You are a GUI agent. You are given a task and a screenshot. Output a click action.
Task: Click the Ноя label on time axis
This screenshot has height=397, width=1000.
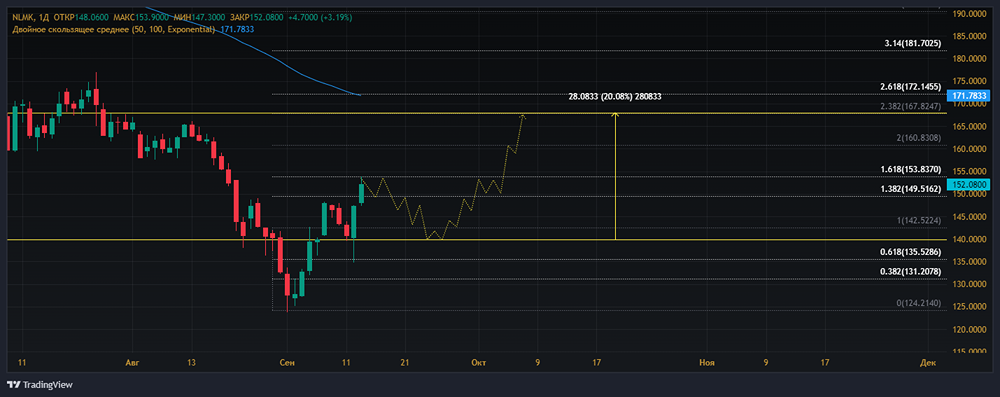point(706,363)
